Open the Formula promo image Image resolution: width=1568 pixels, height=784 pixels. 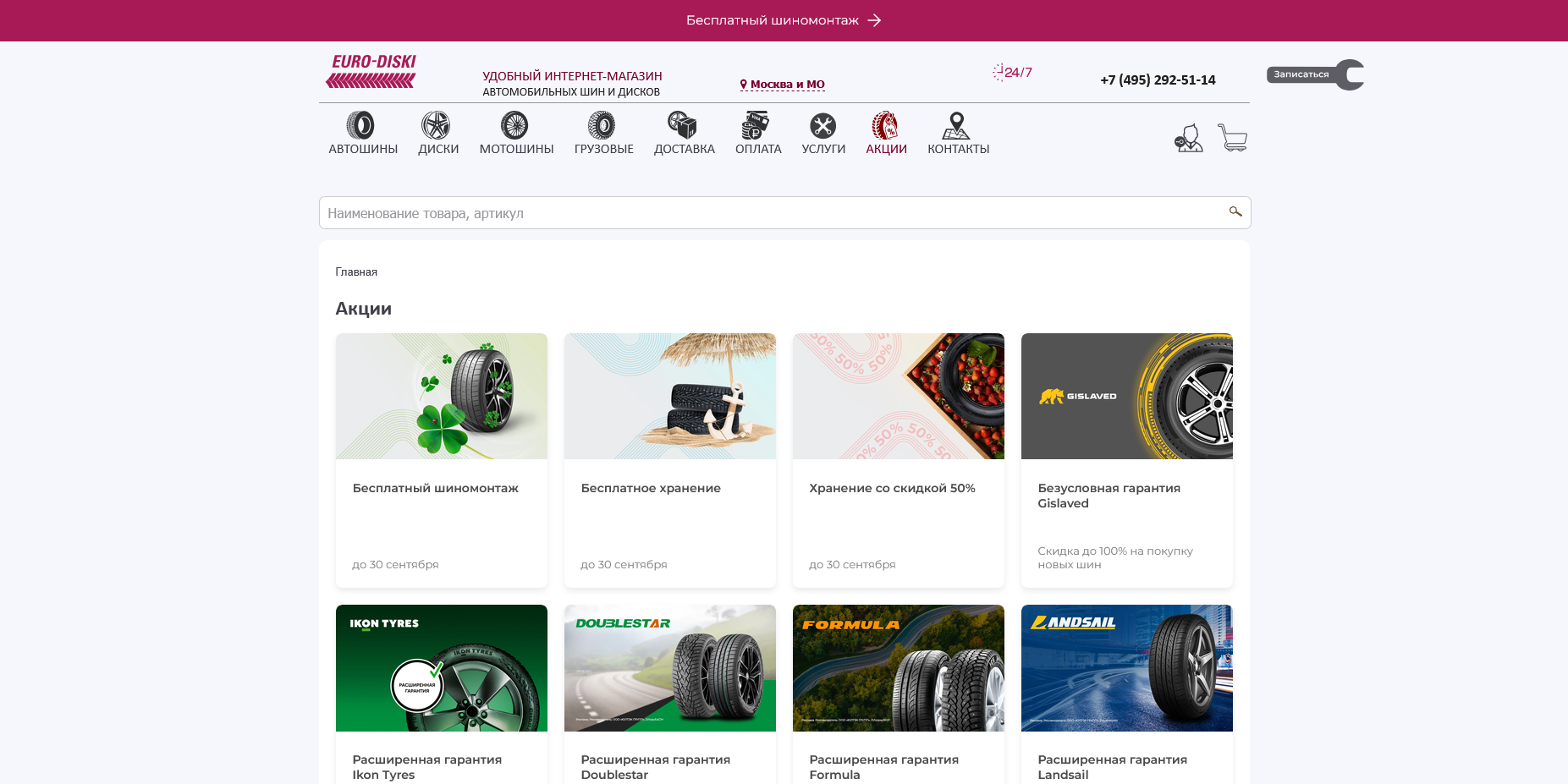coord(899,668)
